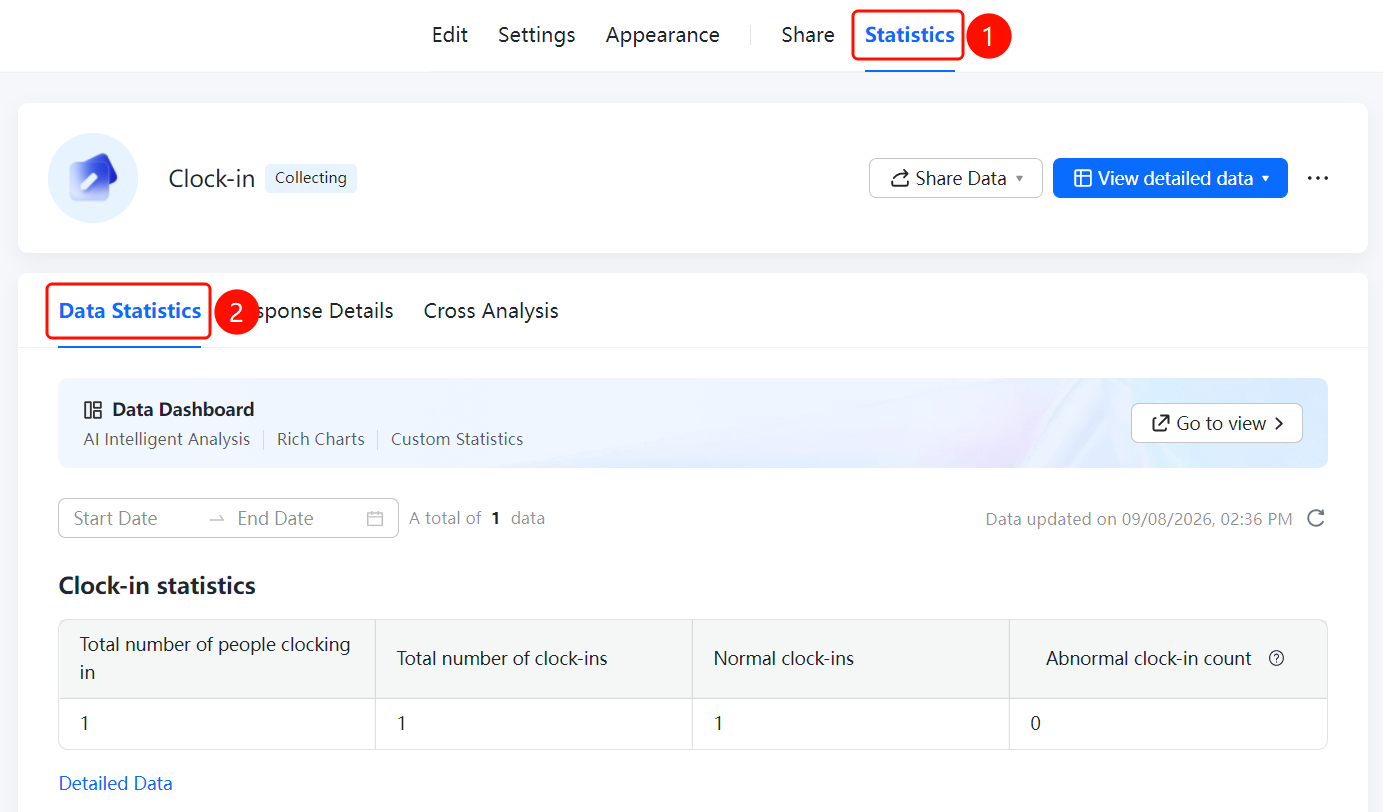The height and width of the screenshot is (812, 1383).
Task: Select the Share tab
Action: (x=808, y=35)
